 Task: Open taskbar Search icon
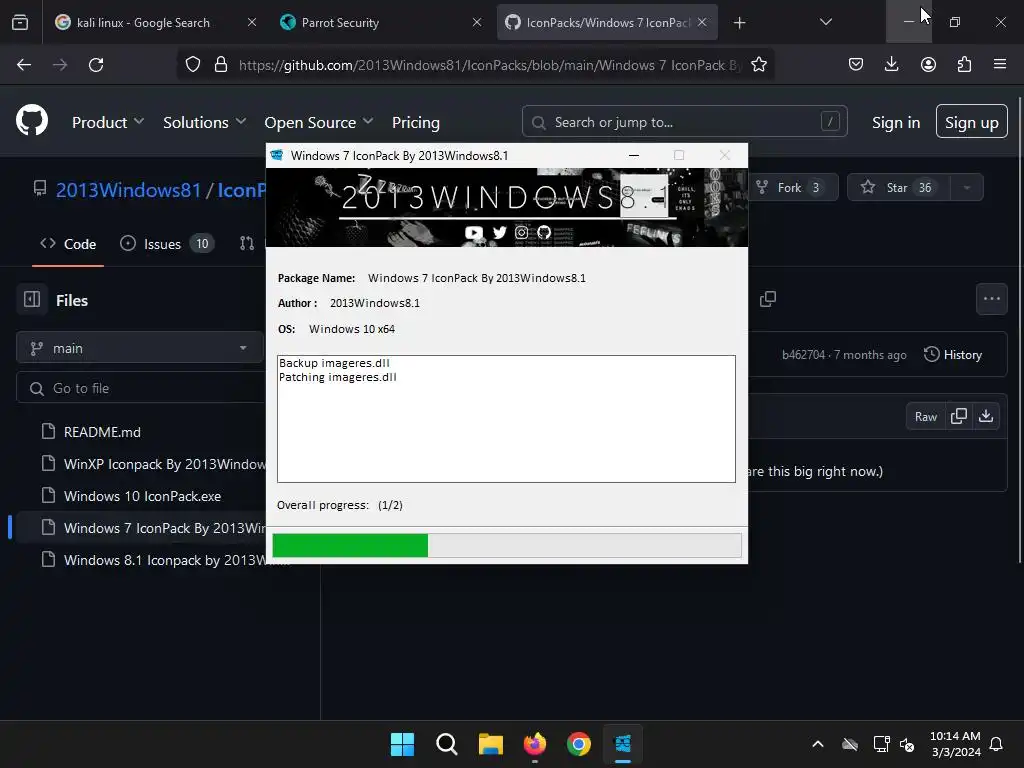447,744
